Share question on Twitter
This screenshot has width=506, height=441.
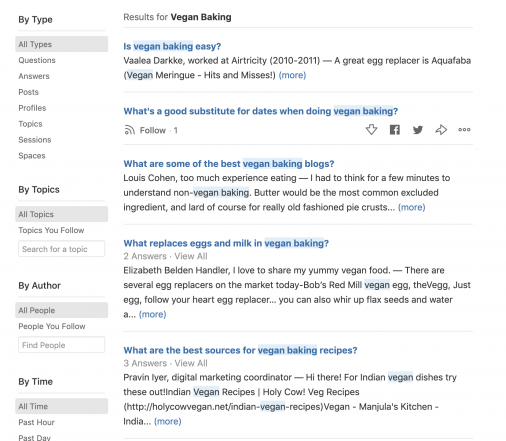click(x=418, y=130)
